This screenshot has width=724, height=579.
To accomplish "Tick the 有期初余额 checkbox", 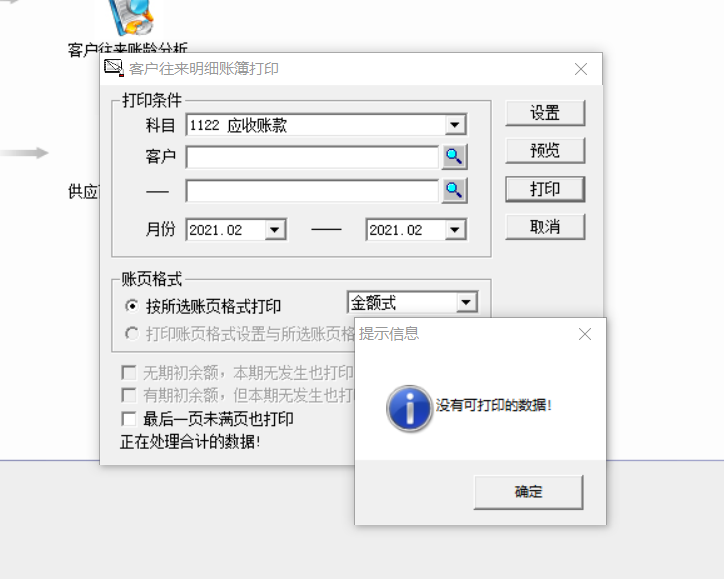I will tap(128, 395).
